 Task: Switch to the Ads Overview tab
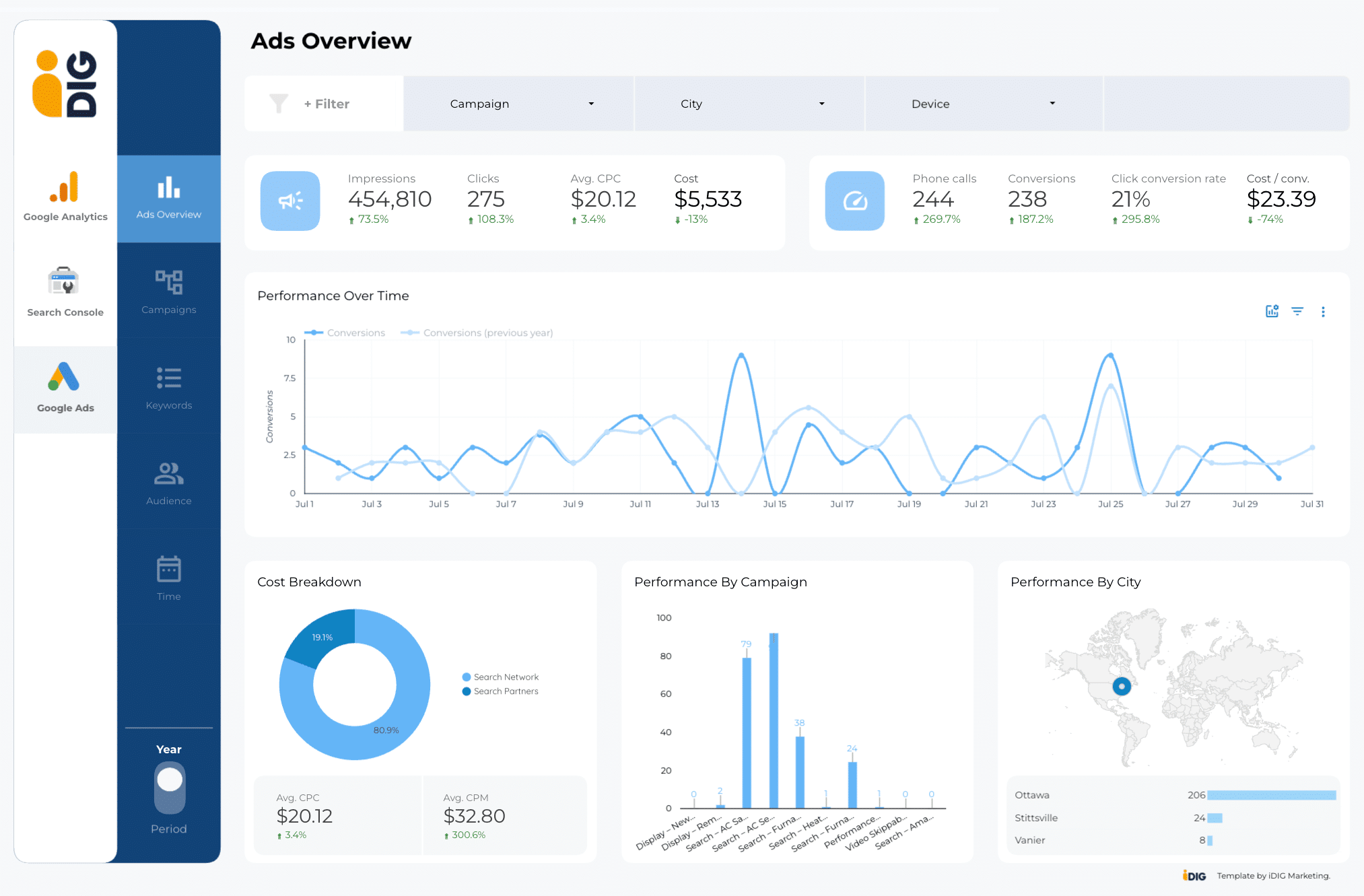pyautogui.click(x=168, y=199)
